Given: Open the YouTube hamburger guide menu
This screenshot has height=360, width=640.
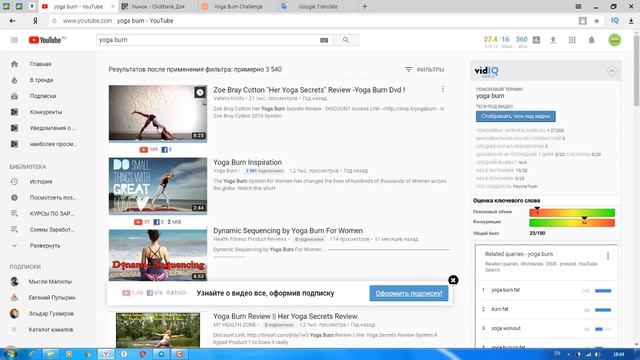Looking at the screenshot, I should (x=14, y=40).
